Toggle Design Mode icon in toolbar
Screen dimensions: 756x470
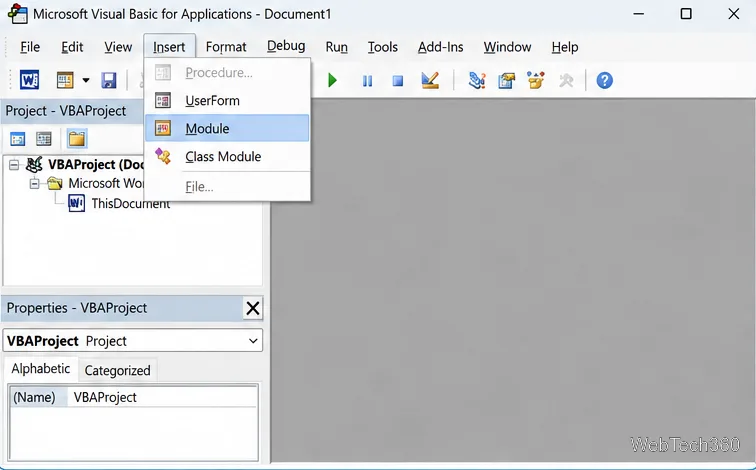click(430, 80)
